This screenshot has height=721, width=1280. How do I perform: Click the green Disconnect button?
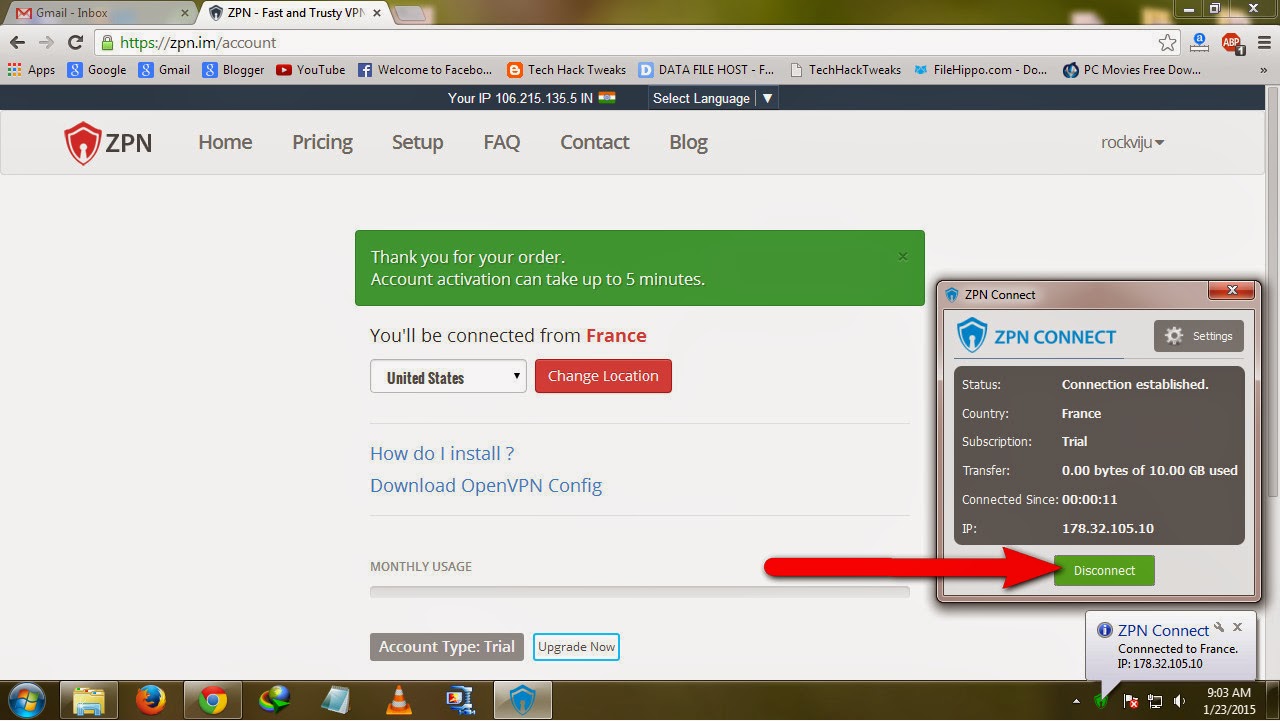click(x=1104, y=570)
